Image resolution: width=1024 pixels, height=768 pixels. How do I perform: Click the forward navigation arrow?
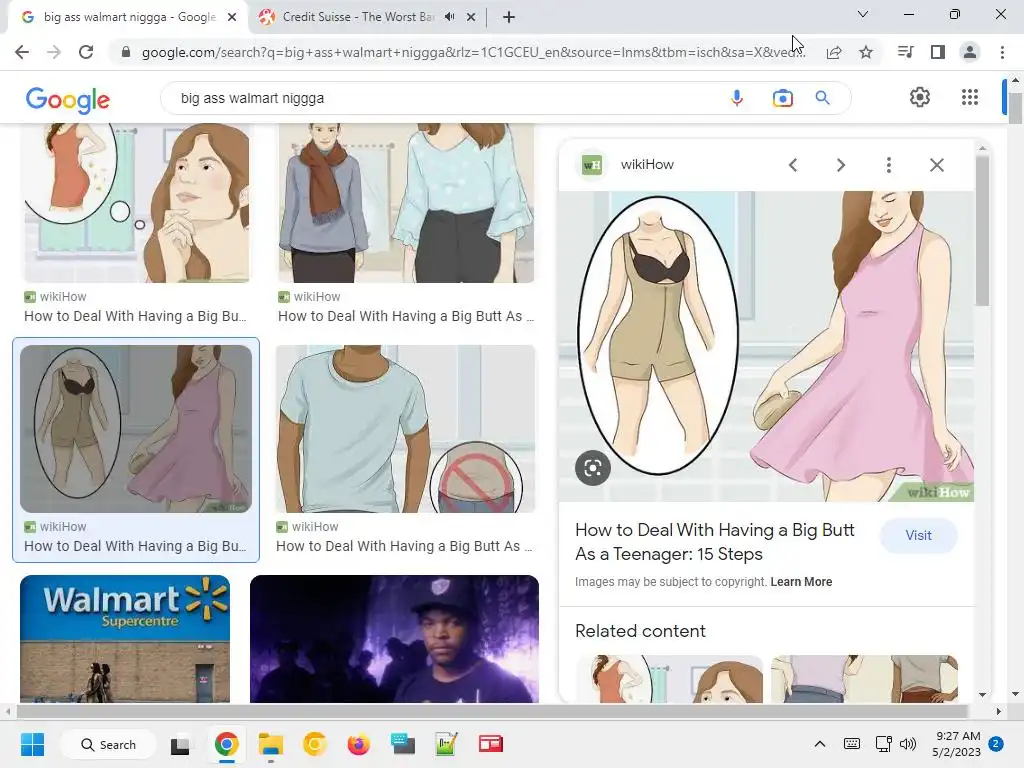54,52
